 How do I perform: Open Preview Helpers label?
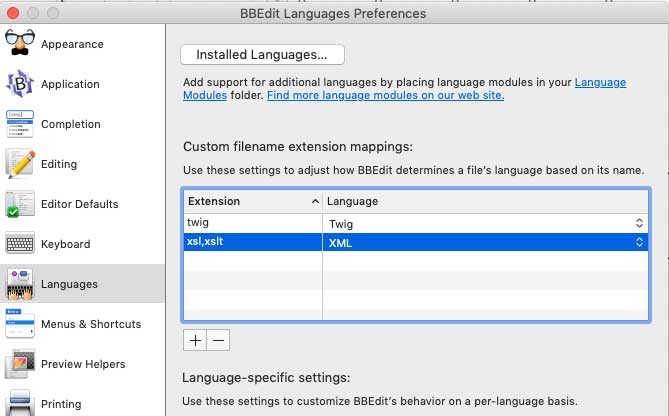coord(83,364)
